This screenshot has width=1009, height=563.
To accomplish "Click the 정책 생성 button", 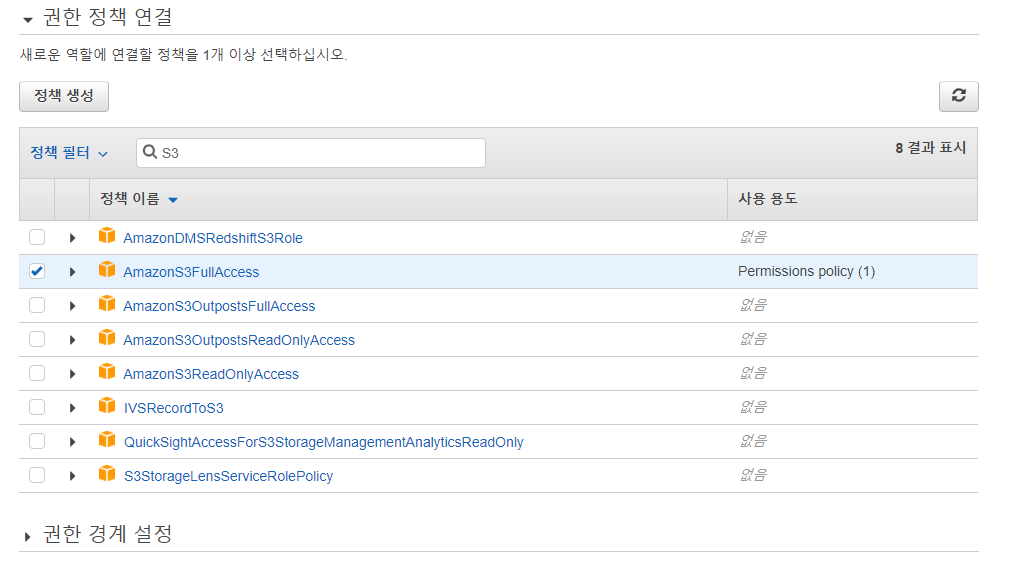I will [64, 96].
